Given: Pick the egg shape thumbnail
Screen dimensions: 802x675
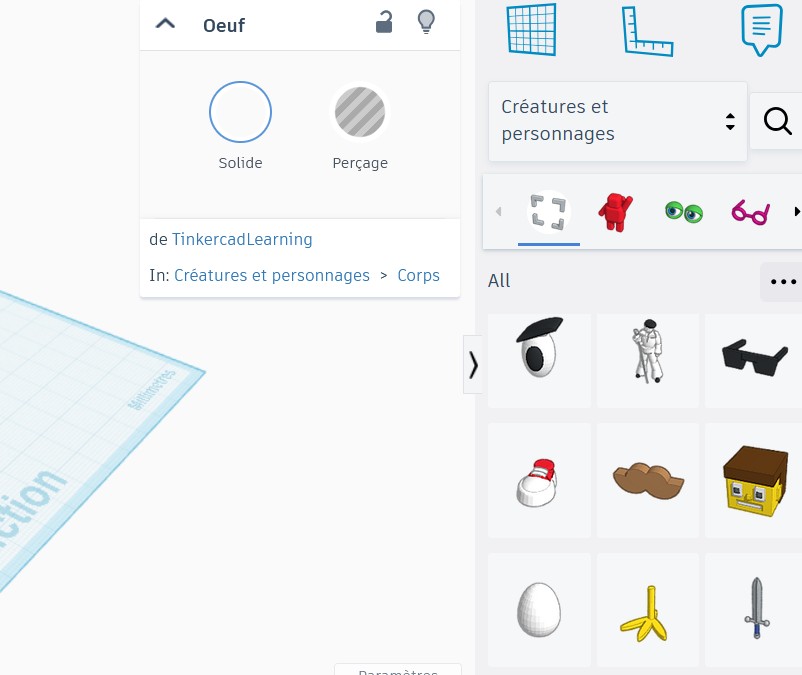Looking at the screenshot, I should click(x=539, y=610).
